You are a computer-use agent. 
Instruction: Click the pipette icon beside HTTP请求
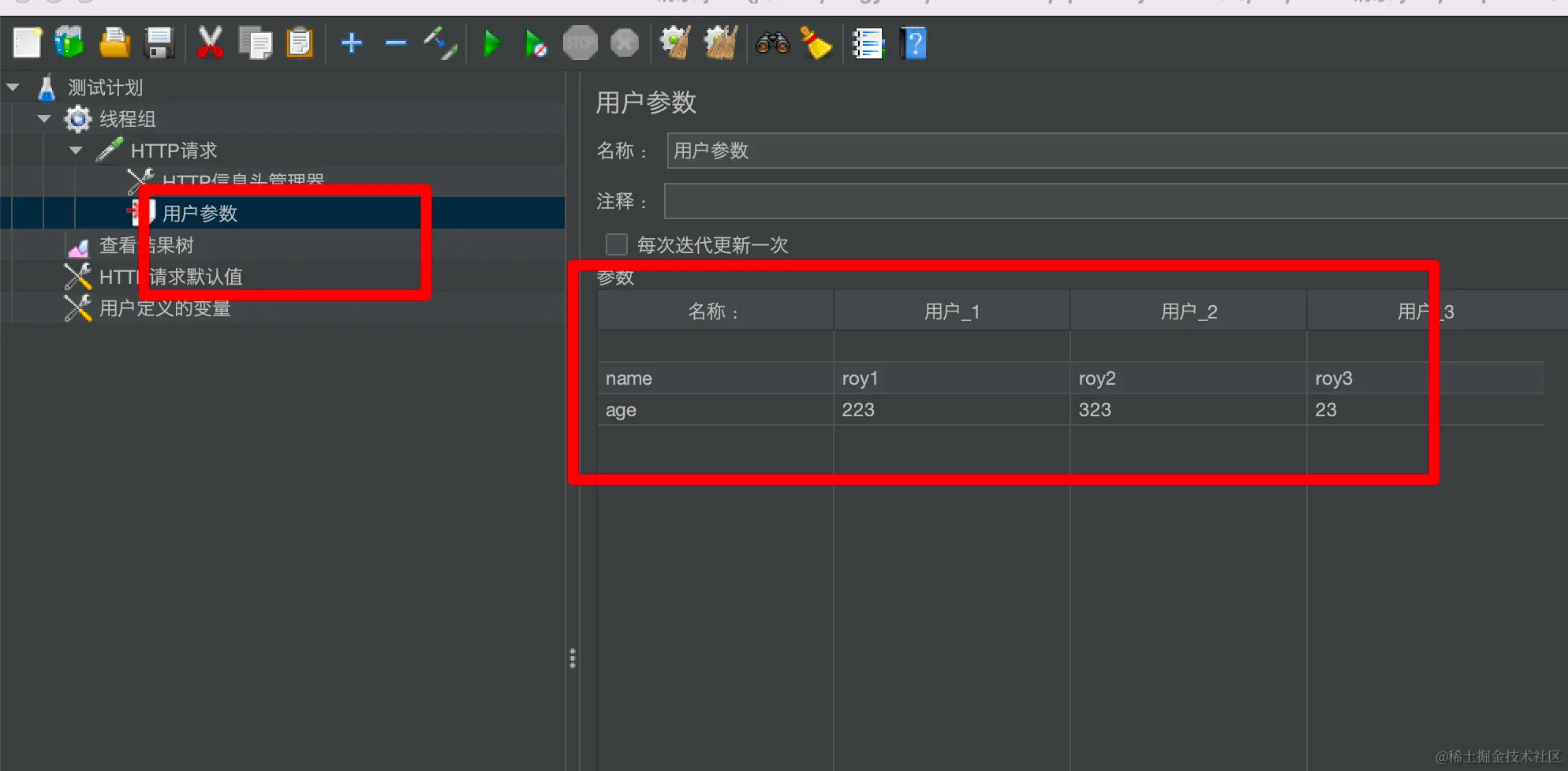click(109, 150)
